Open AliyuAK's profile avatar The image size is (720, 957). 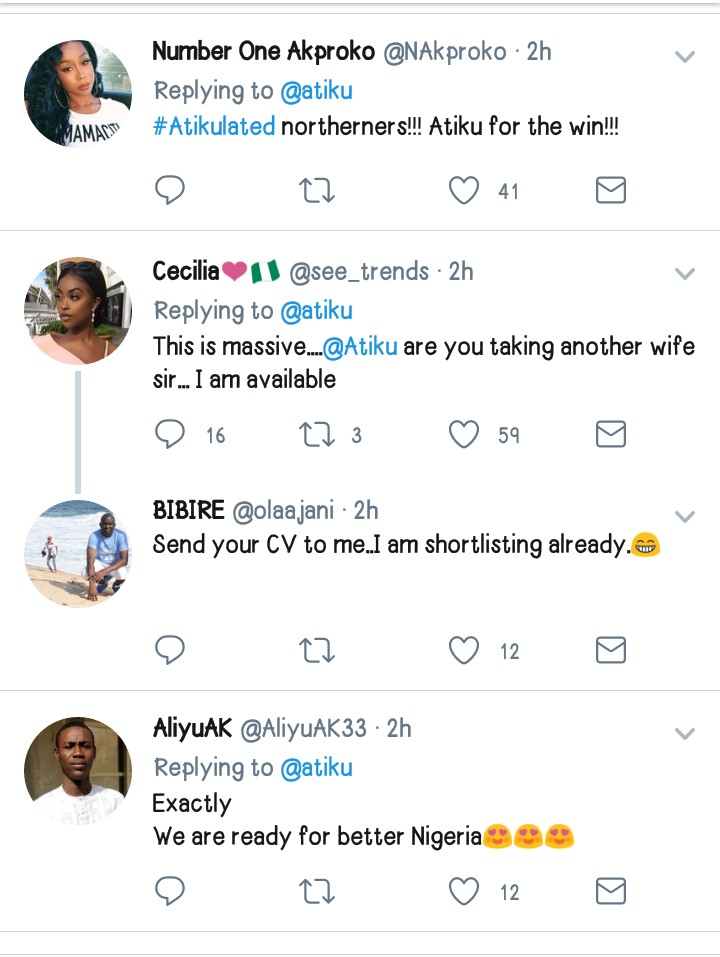click(78, 771)
